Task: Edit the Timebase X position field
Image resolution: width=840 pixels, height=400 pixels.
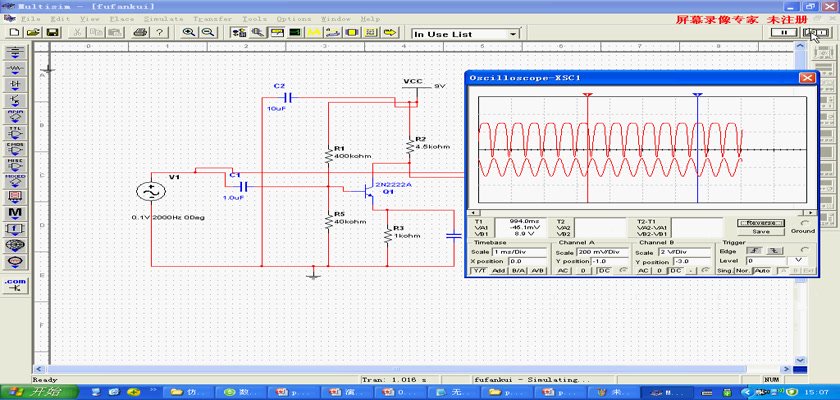Action: tap(528, 261)
